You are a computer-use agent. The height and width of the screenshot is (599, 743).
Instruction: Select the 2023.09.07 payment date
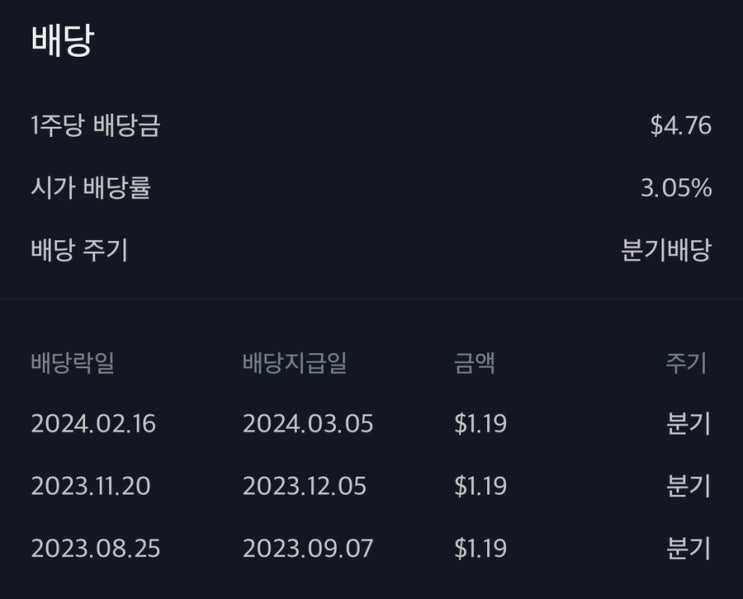click(306, 549)
